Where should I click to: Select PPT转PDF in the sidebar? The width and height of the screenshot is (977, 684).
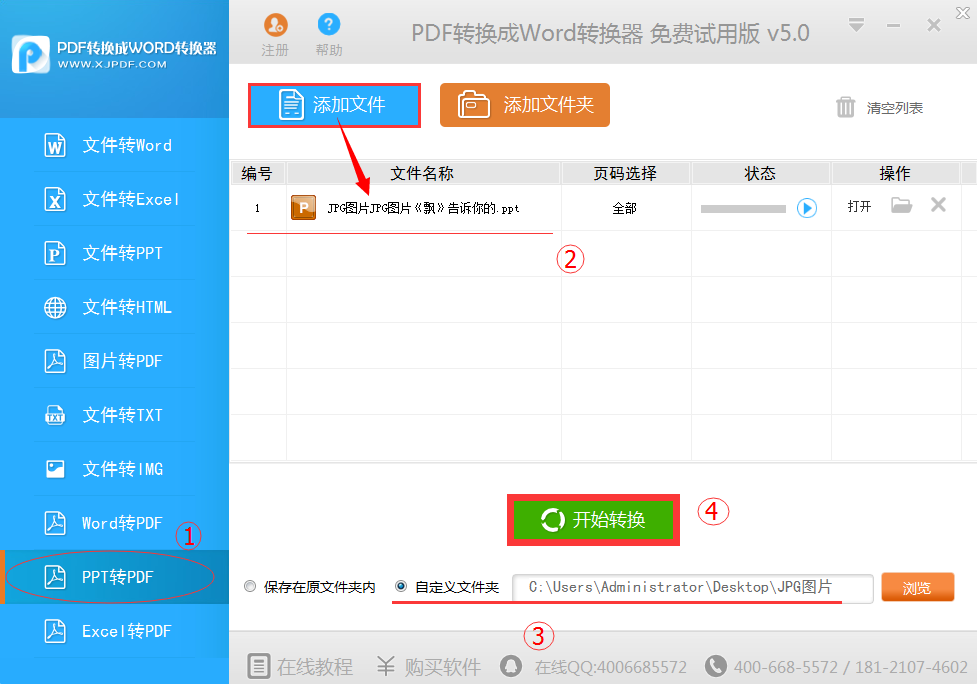pos(115,577)
